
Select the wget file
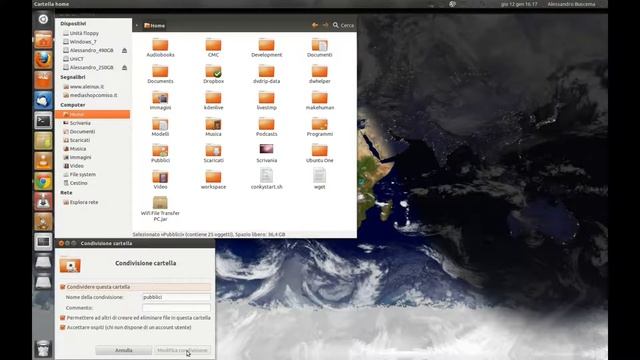[320, 179]
